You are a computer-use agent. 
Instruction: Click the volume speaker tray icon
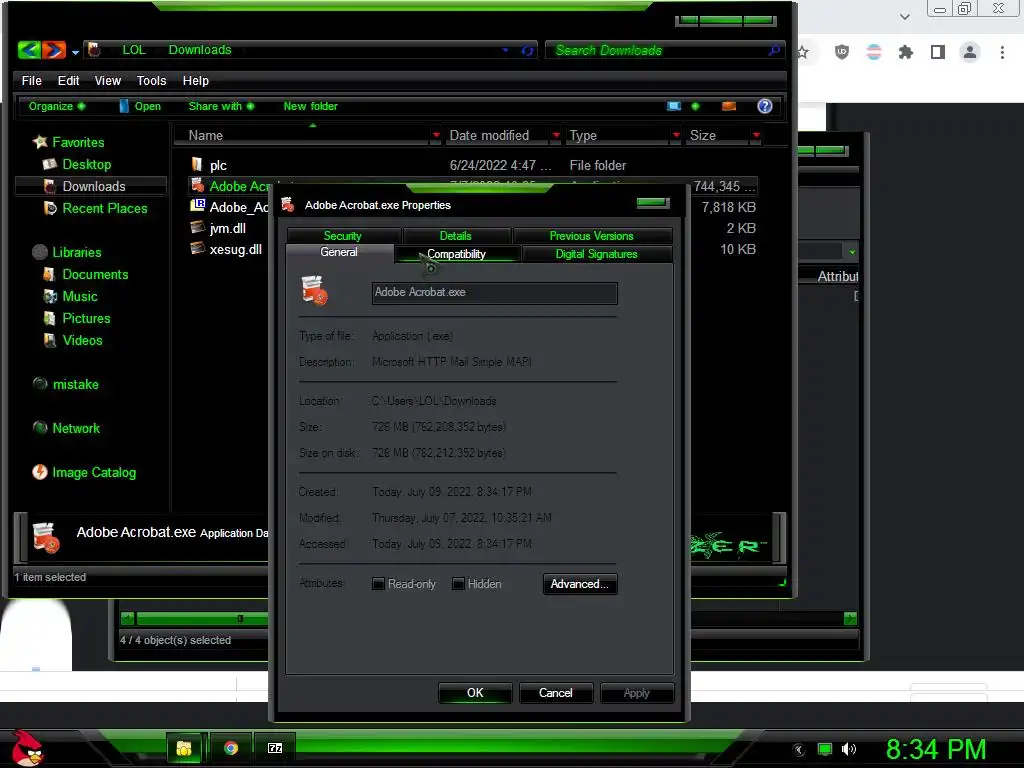[849, 750]
